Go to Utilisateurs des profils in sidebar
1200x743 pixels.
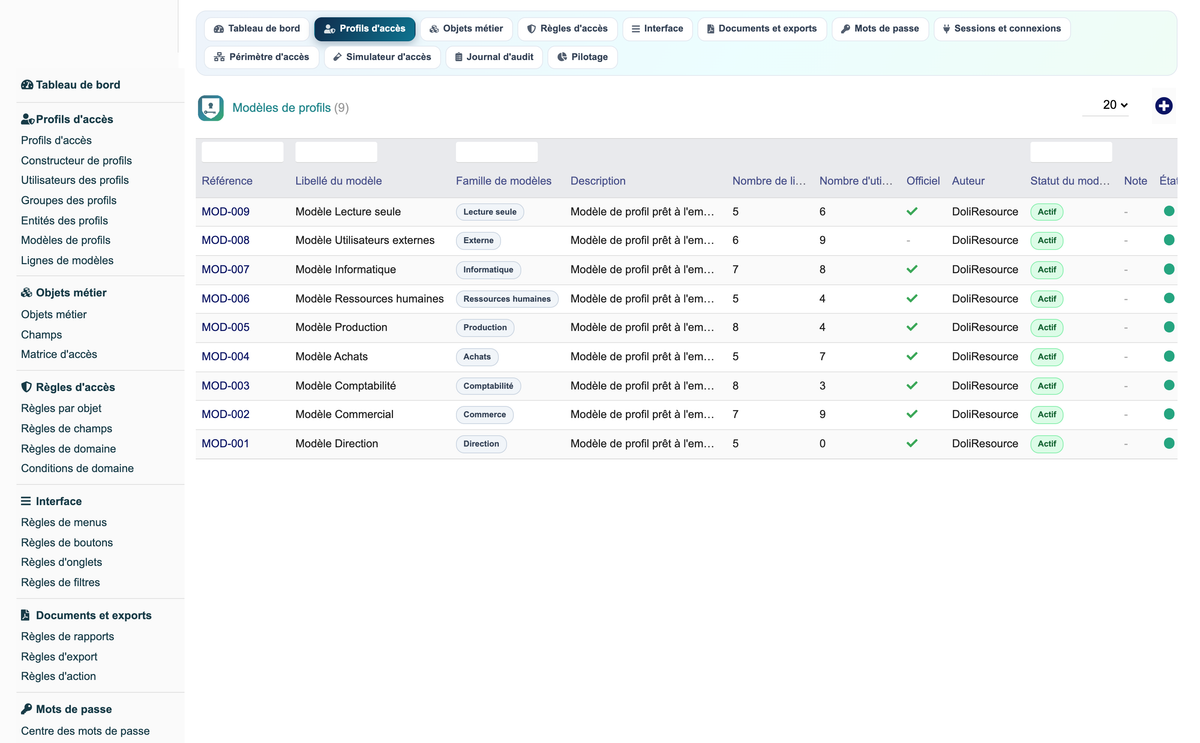75,181
